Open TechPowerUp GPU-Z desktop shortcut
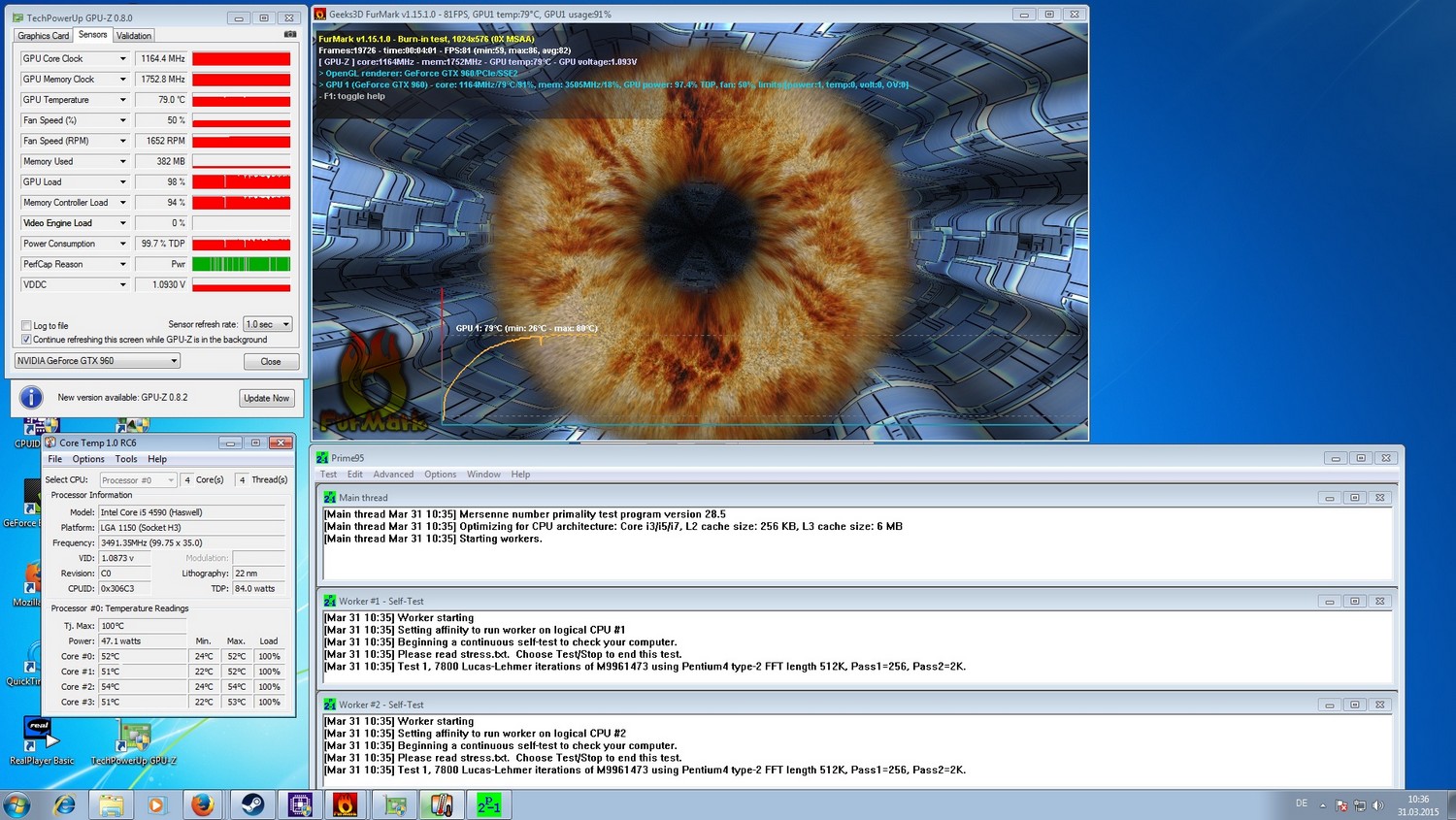The height and width of the screenshot is (820, 1456). [134, 741]
